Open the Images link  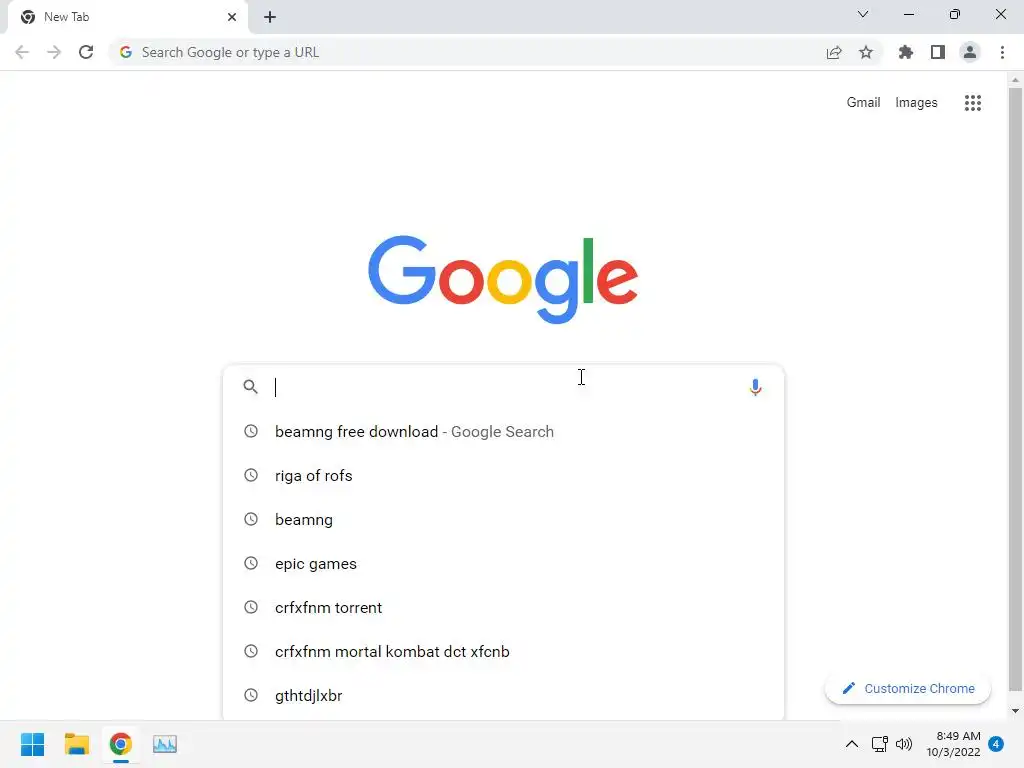tap(916, 103)
